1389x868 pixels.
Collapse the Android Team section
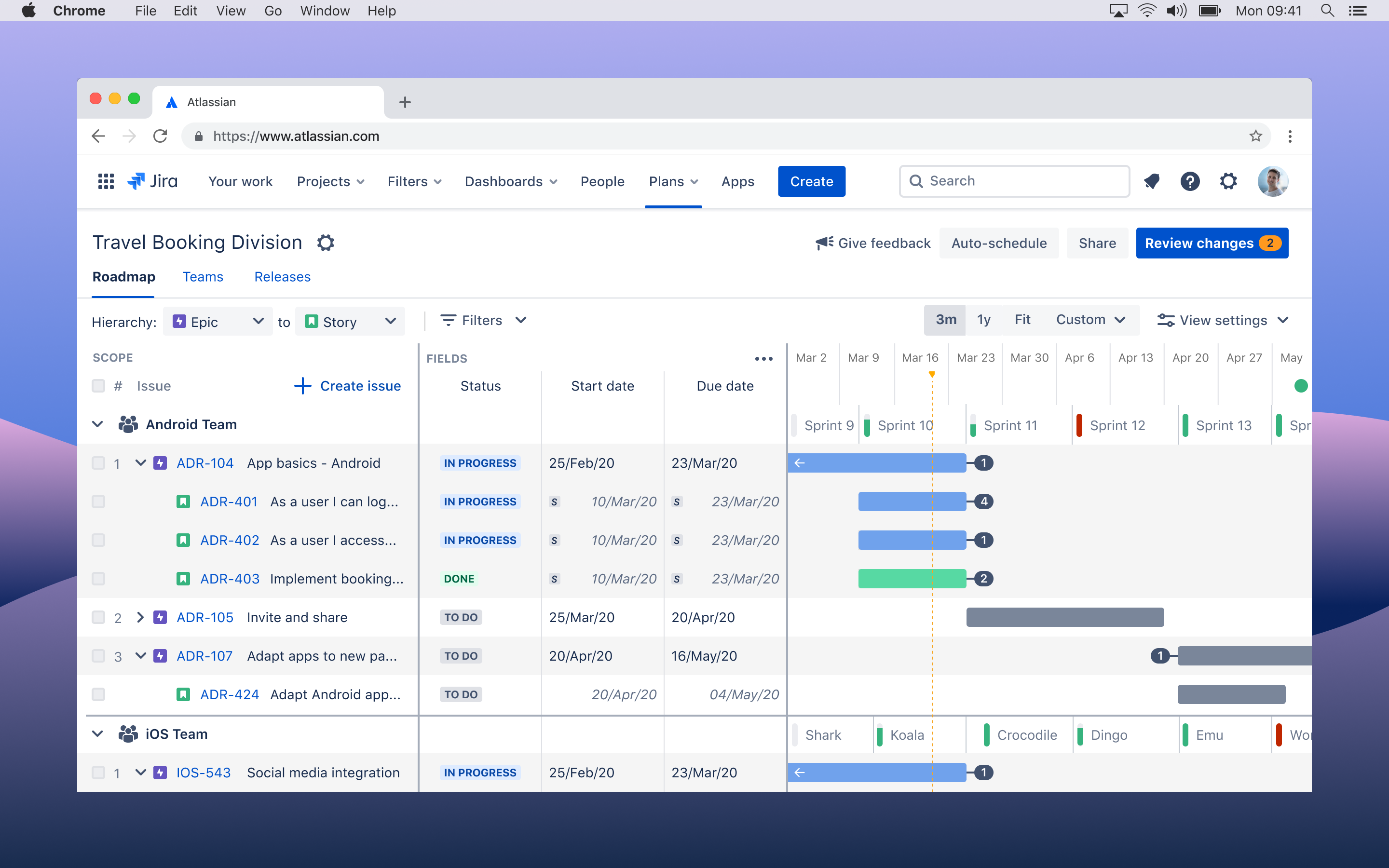(x=97, y=424)
